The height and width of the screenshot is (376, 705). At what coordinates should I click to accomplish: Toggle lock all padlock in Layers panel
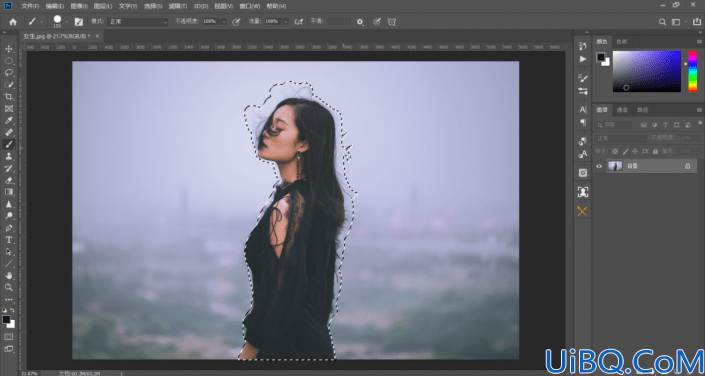[656, 152]
